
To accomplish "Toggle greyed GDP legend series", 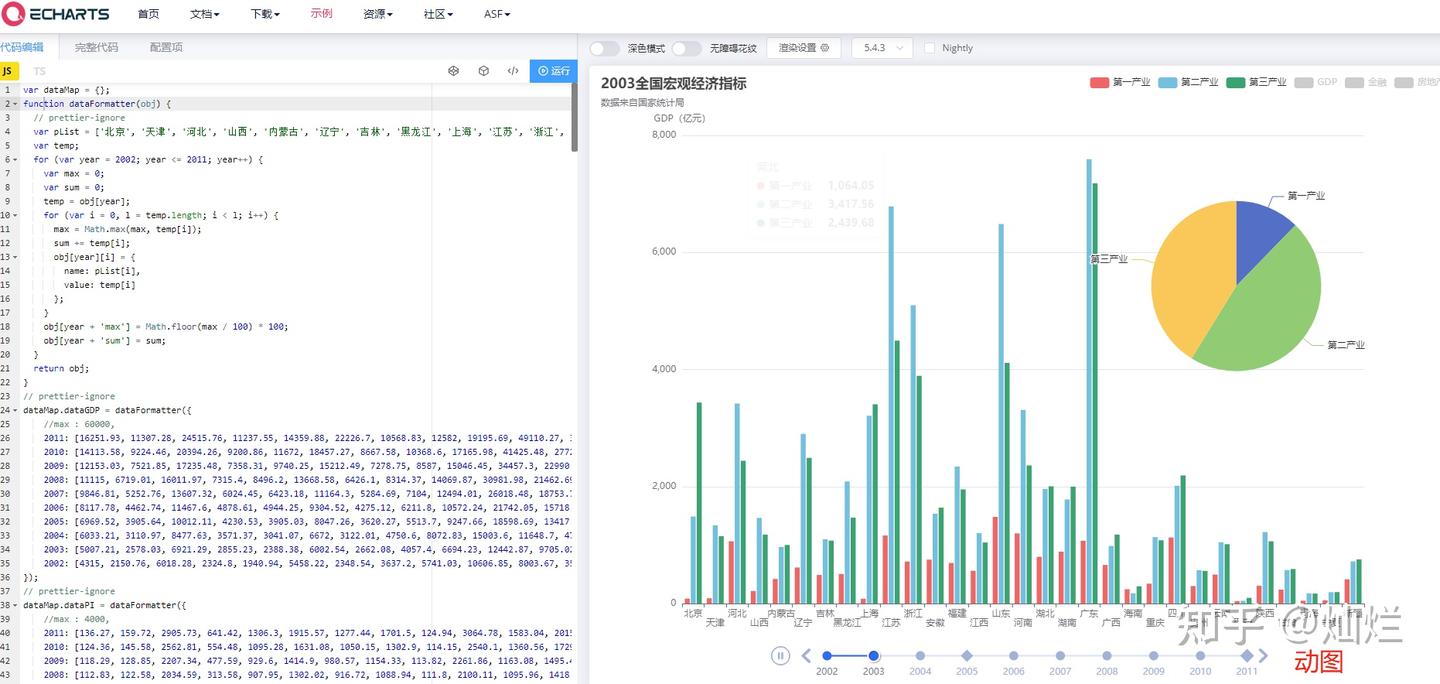I will tap(1316, 82).
